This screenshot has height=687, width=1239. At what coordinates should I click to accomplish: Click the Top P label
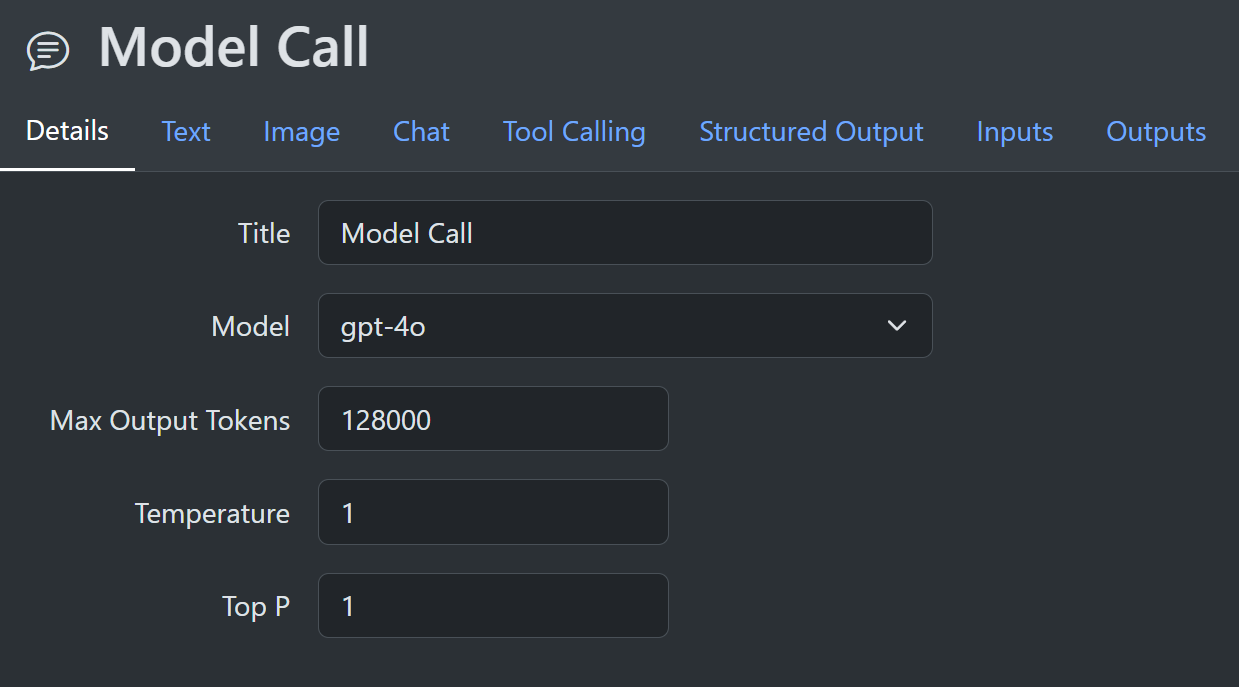256,606
